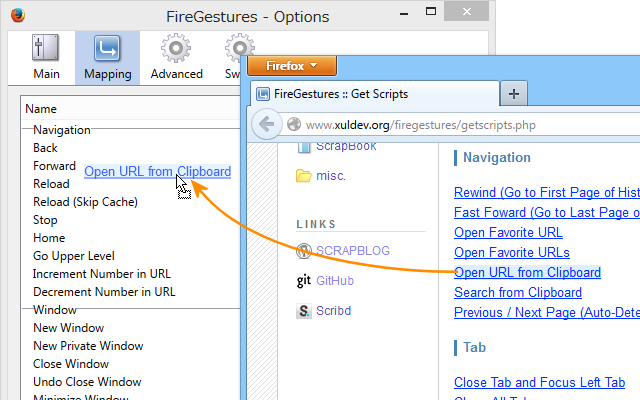Select the Mapping pane icon

[108, 56]
